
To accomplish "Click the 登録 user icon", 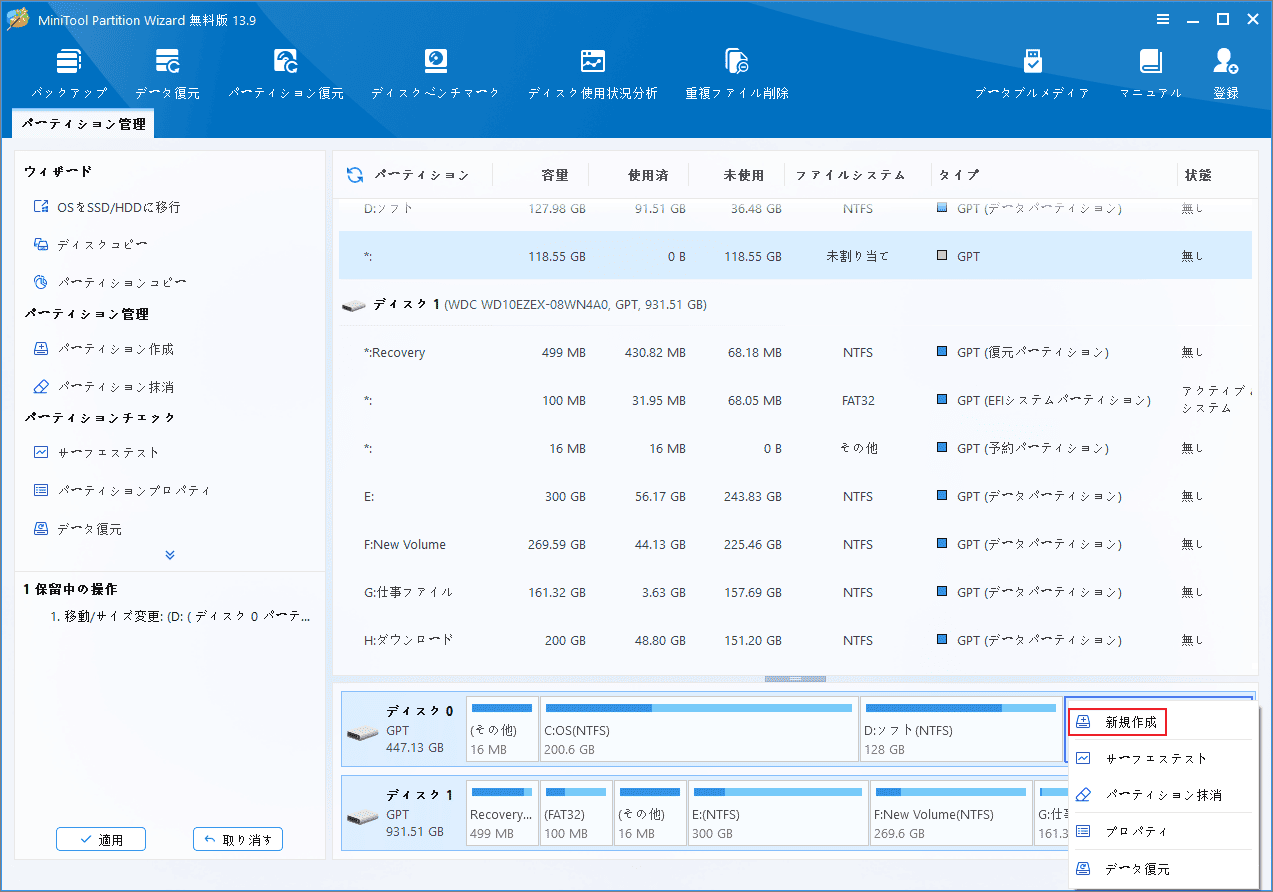I will (x=1226, y=73).
